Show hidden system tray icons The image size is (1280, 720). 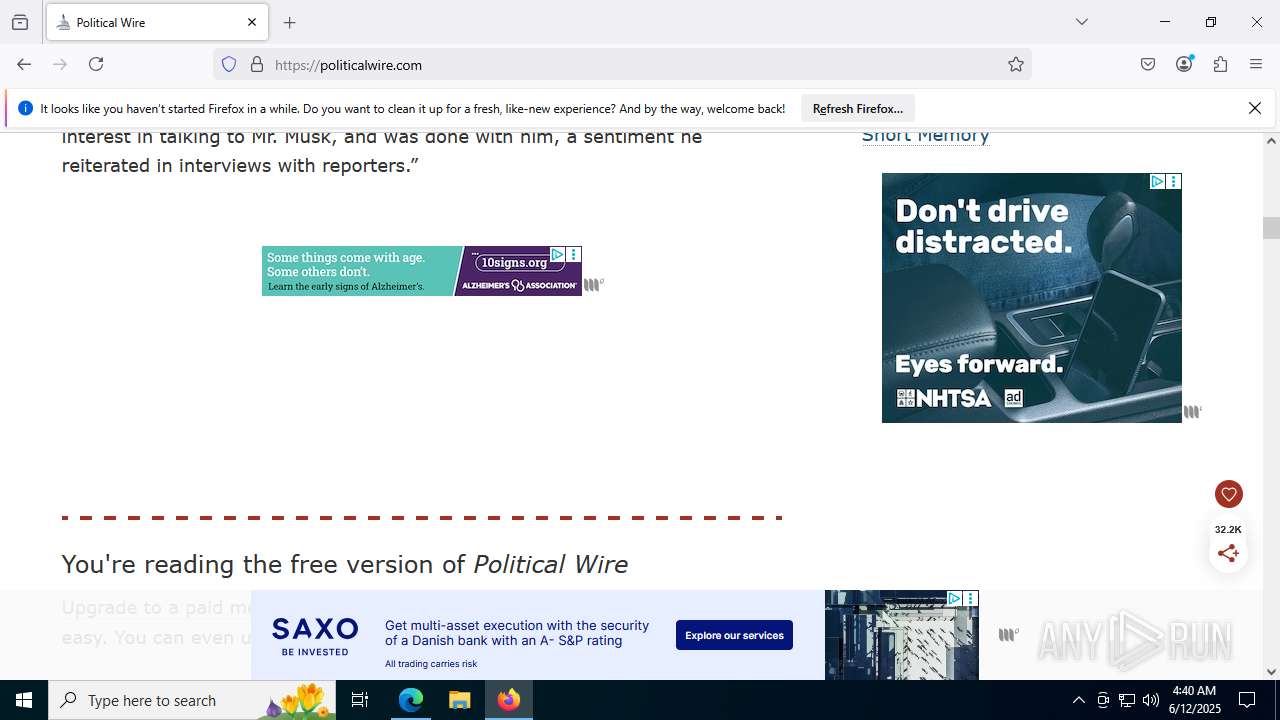(1078, 700)
